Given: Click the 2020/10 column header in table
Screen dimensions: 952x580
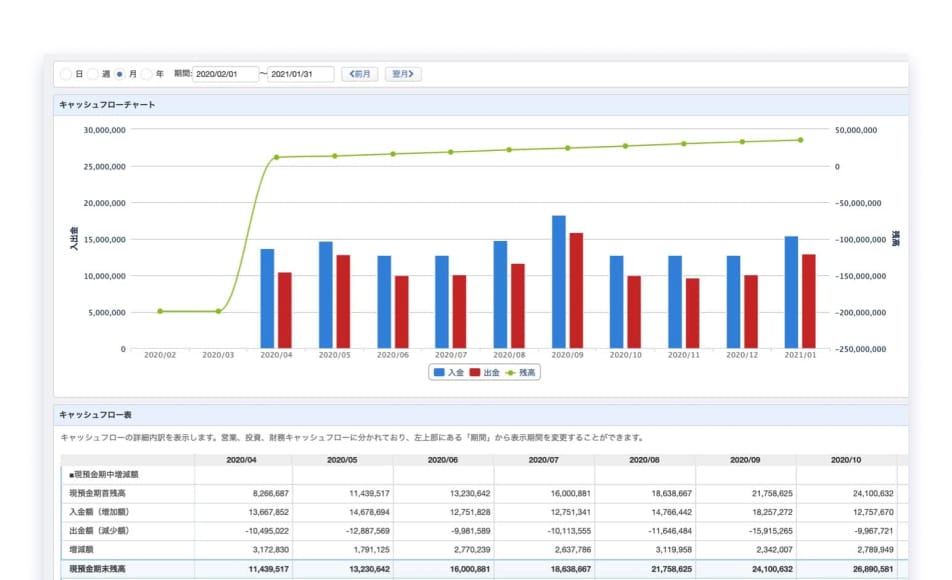Looking at the screenshot, I should 846,460.
